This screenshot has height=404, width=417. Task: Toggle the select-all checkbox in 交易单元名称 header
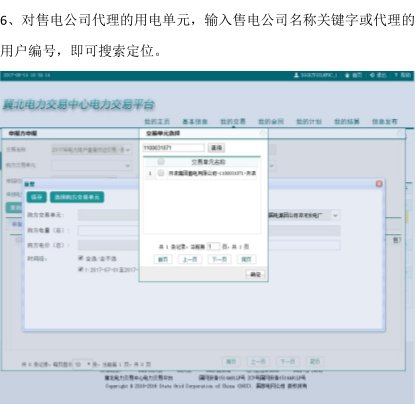tap(161, 162)
